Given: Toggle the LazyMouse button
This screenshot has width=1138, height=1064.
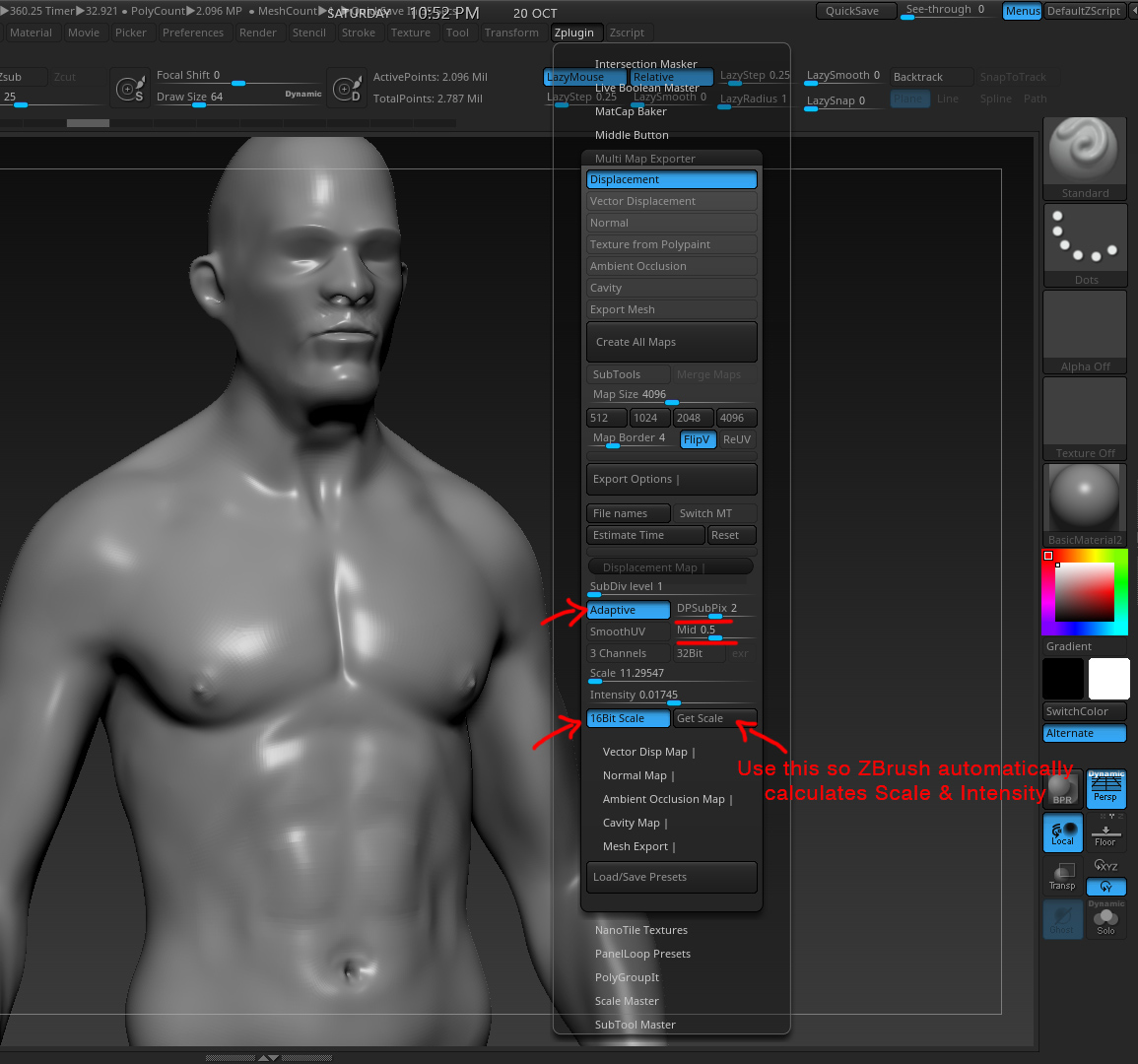Looking at the screenshot, I should [584, 77].
